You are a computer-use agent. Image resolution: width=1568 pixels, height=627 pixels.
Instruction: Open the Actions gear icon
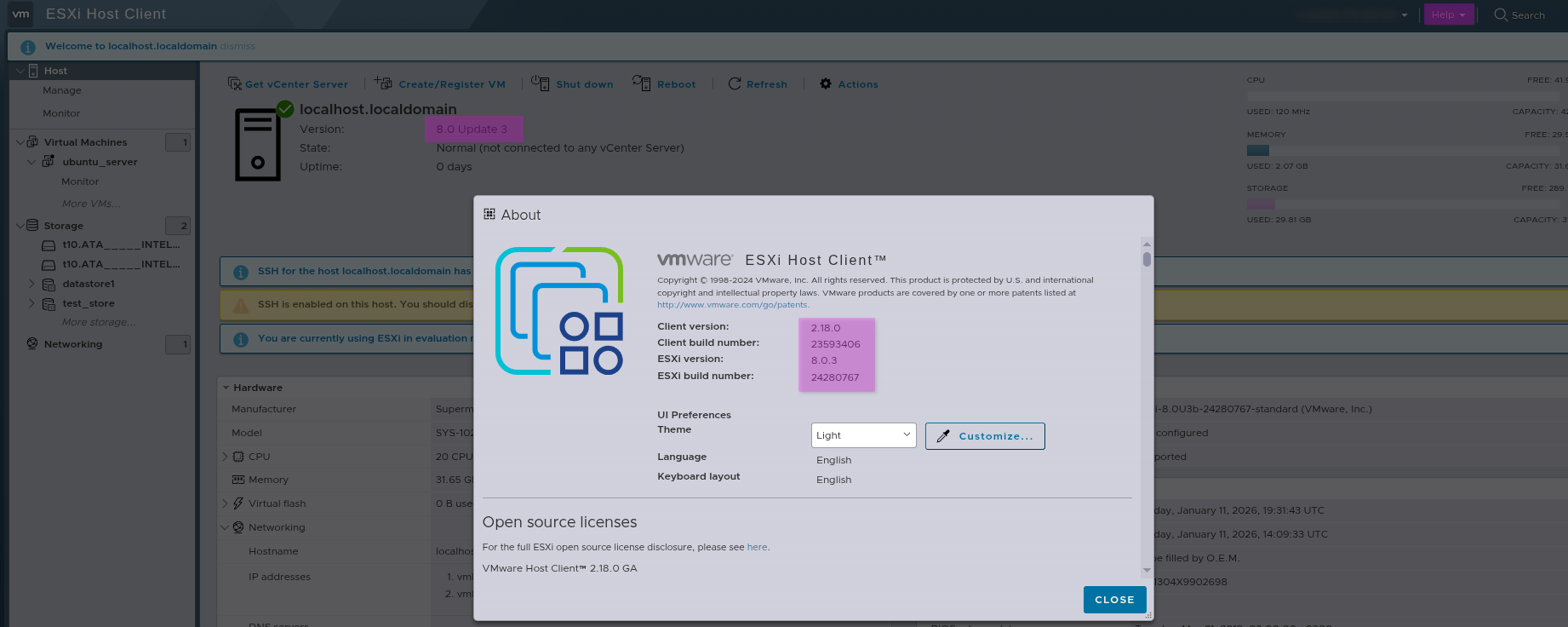(x=826, y=83)
